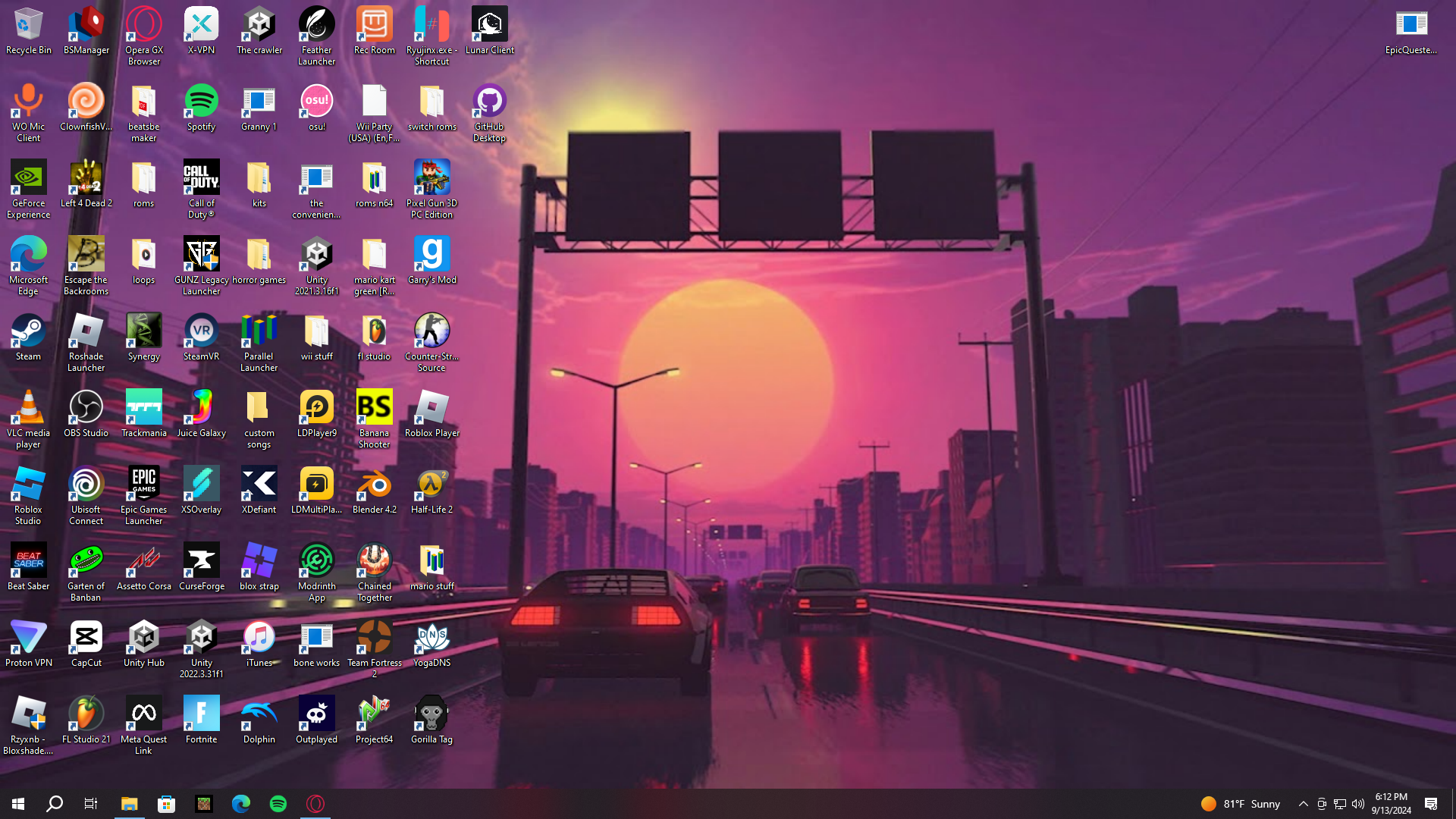The height and width of the screenshot is (819, 1456).
Task: Open Opera GX from the taskbar
Action: pyautogui.click(x=315, y=804)
